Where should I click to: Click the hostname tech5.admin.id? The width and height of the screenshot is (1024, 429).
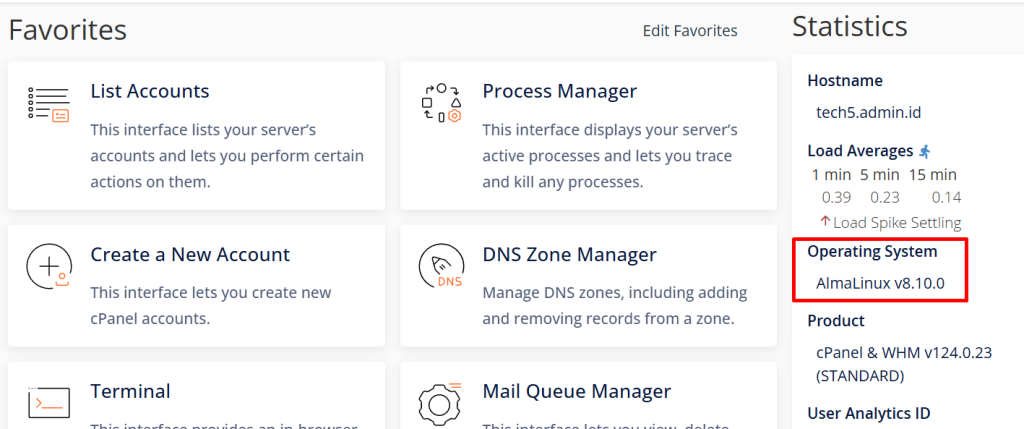point(869,112)
